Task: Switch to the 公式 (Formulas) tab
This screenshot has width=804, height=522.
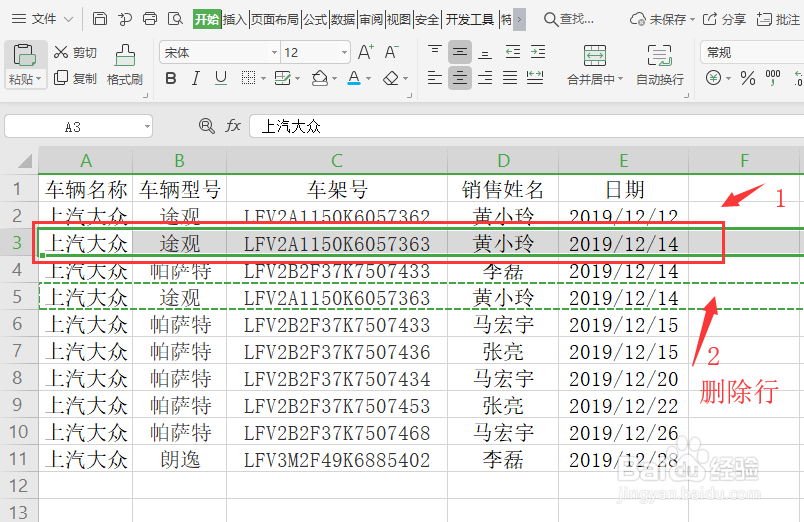Action: 315,19
